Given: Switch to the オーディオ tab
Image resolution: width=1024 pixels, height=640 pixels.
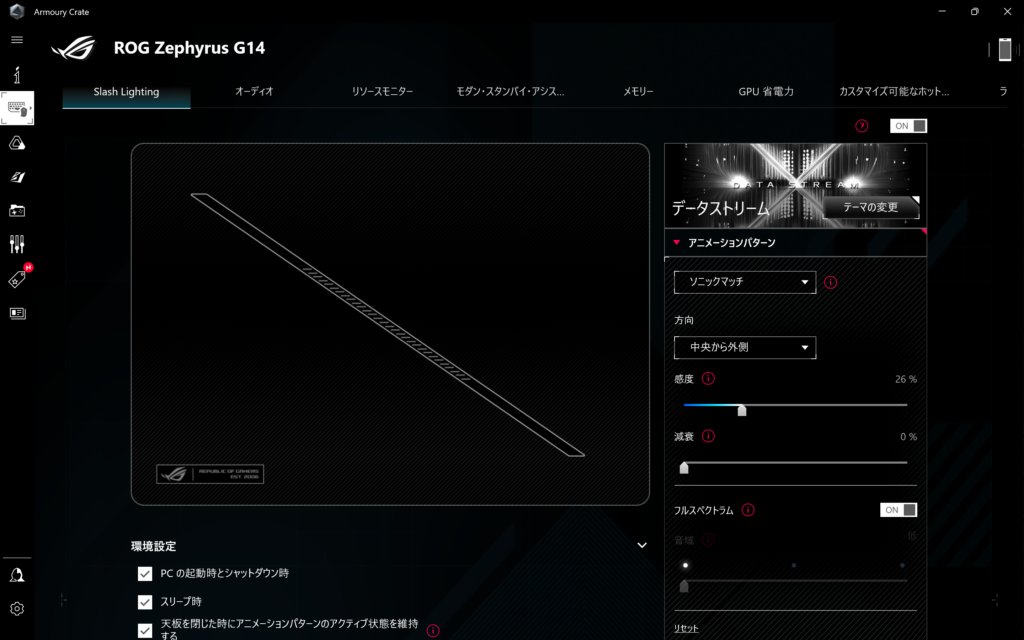Looking at the screenshot, I should point(254,91).
